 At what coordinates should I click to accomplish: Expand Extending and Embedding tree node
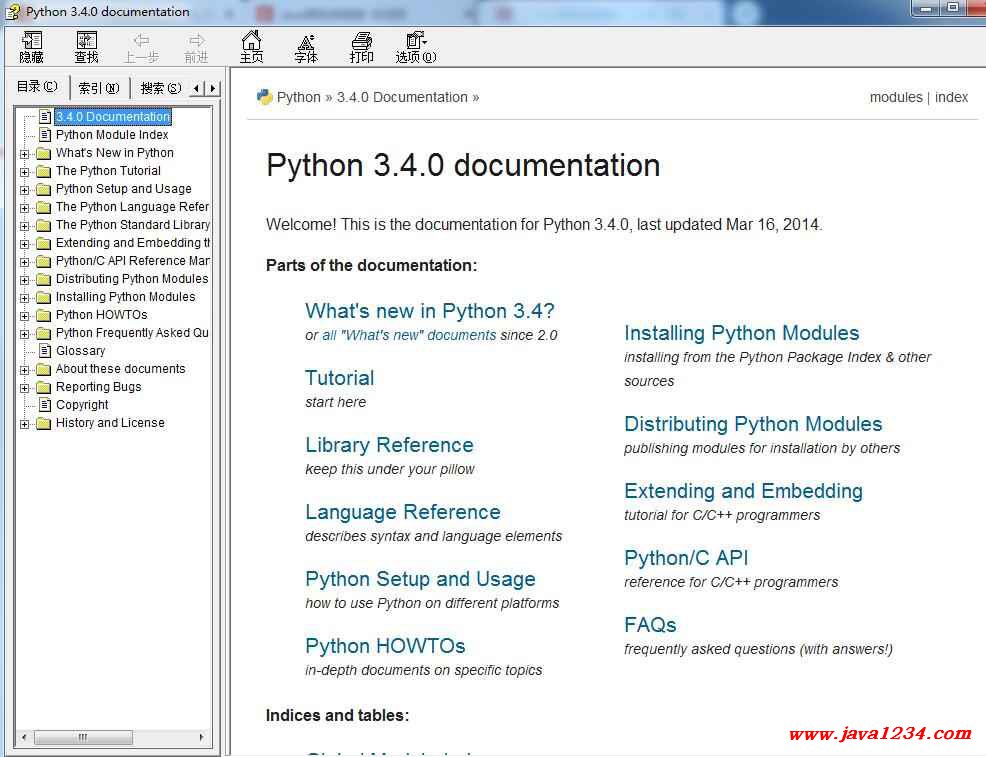coord(25,243)
